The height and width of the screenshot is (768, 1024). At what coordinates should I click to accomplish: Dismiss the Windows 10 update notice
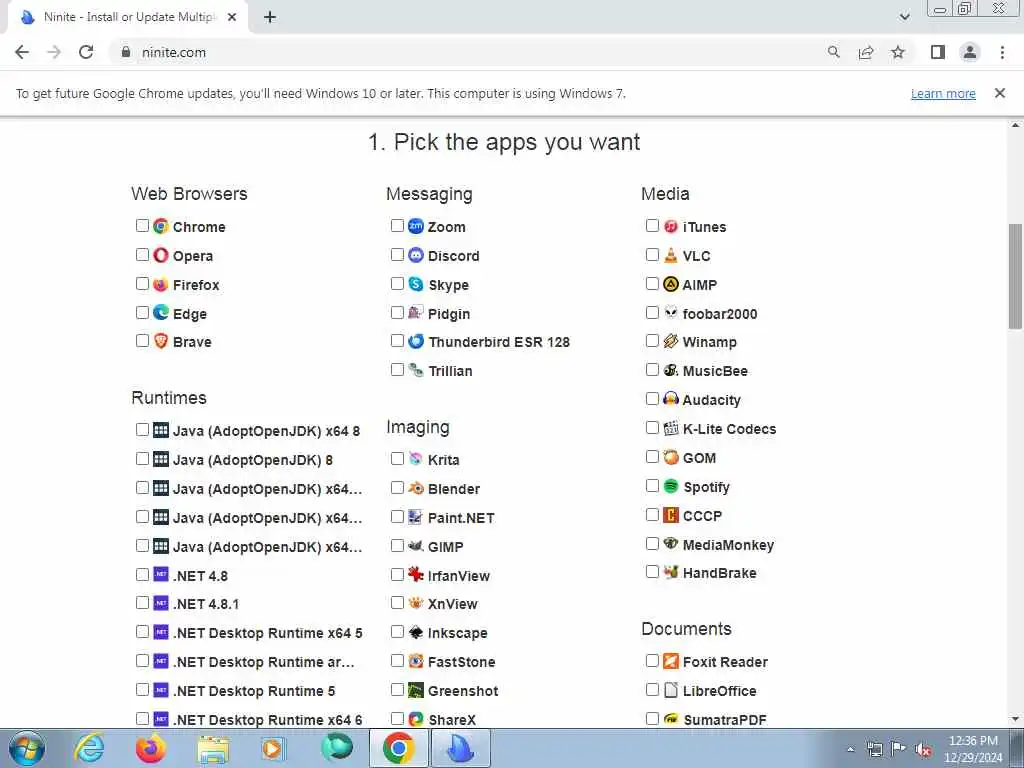[1000, 93]
